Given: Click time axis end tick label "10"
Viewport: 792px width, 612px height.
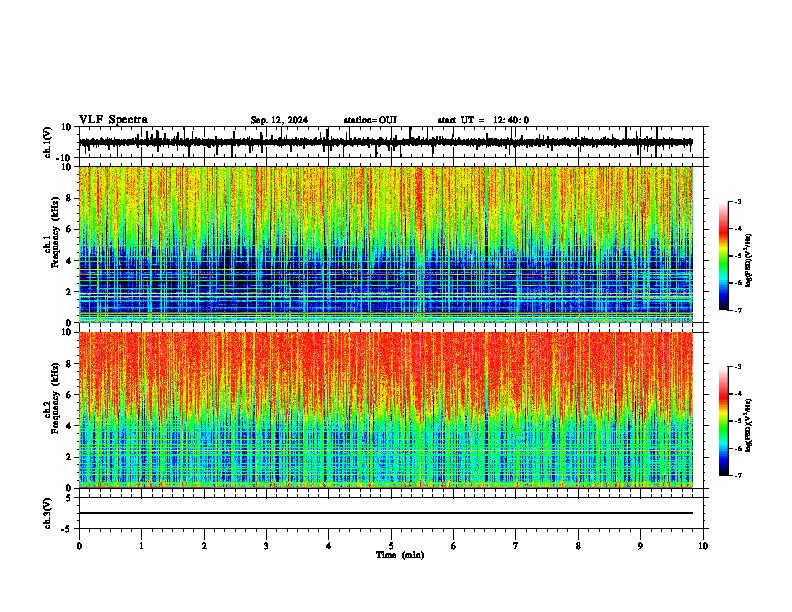Looking at the screenshot, I should pos(703,546).
